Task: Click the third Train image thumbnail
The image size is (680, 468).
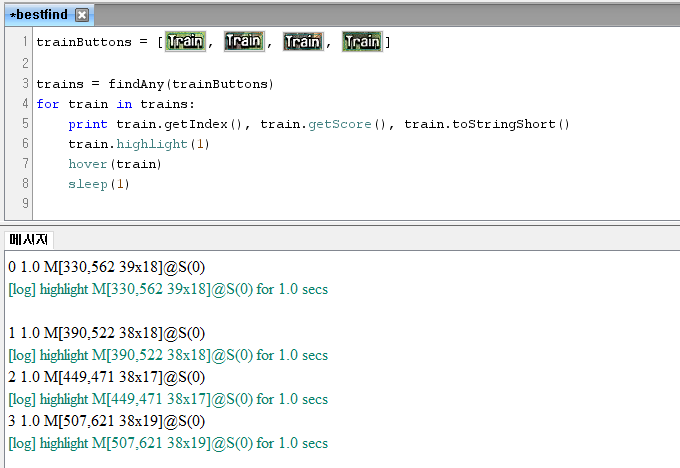Action: [x=303, y=42]
